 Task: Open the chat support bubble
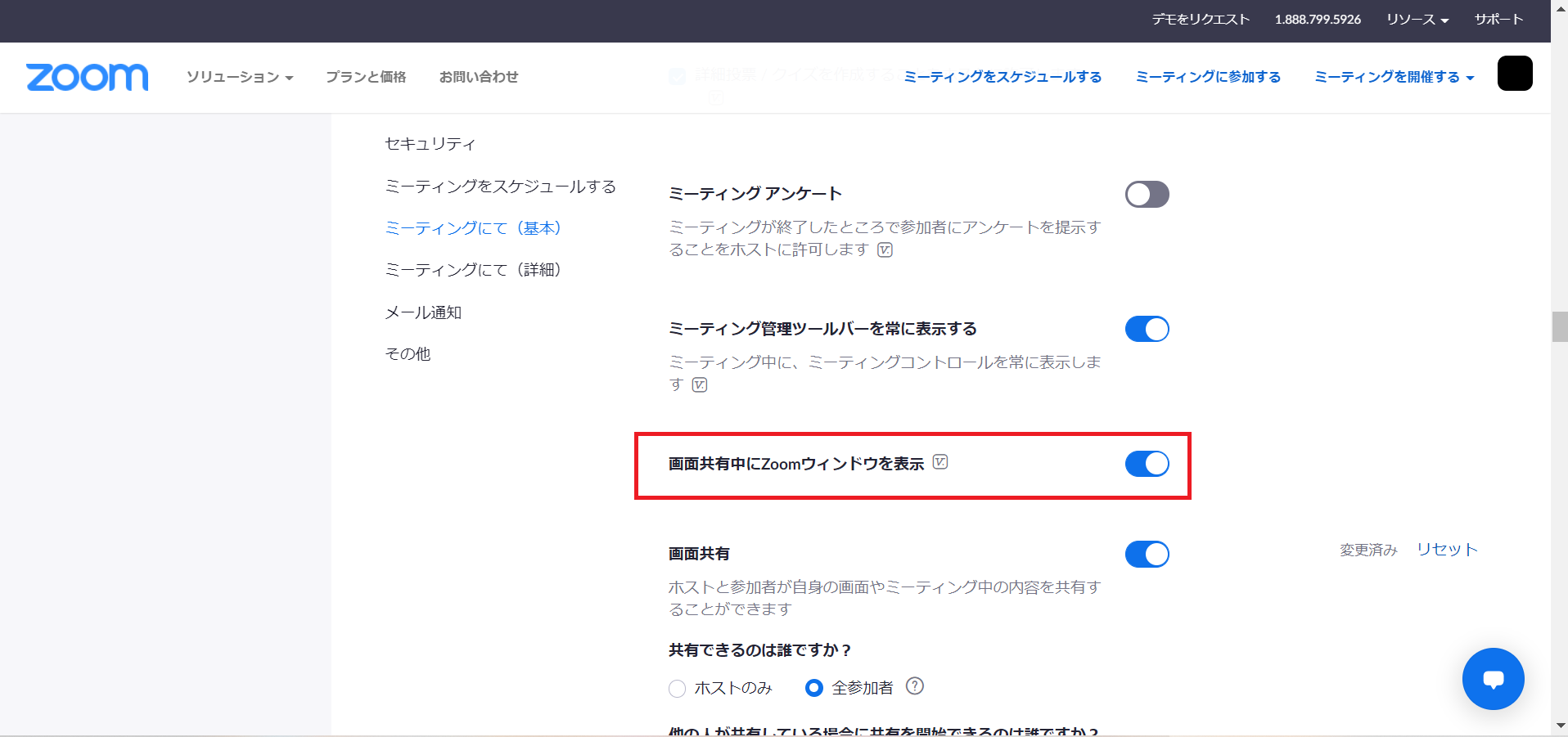tap(1493, 679)
